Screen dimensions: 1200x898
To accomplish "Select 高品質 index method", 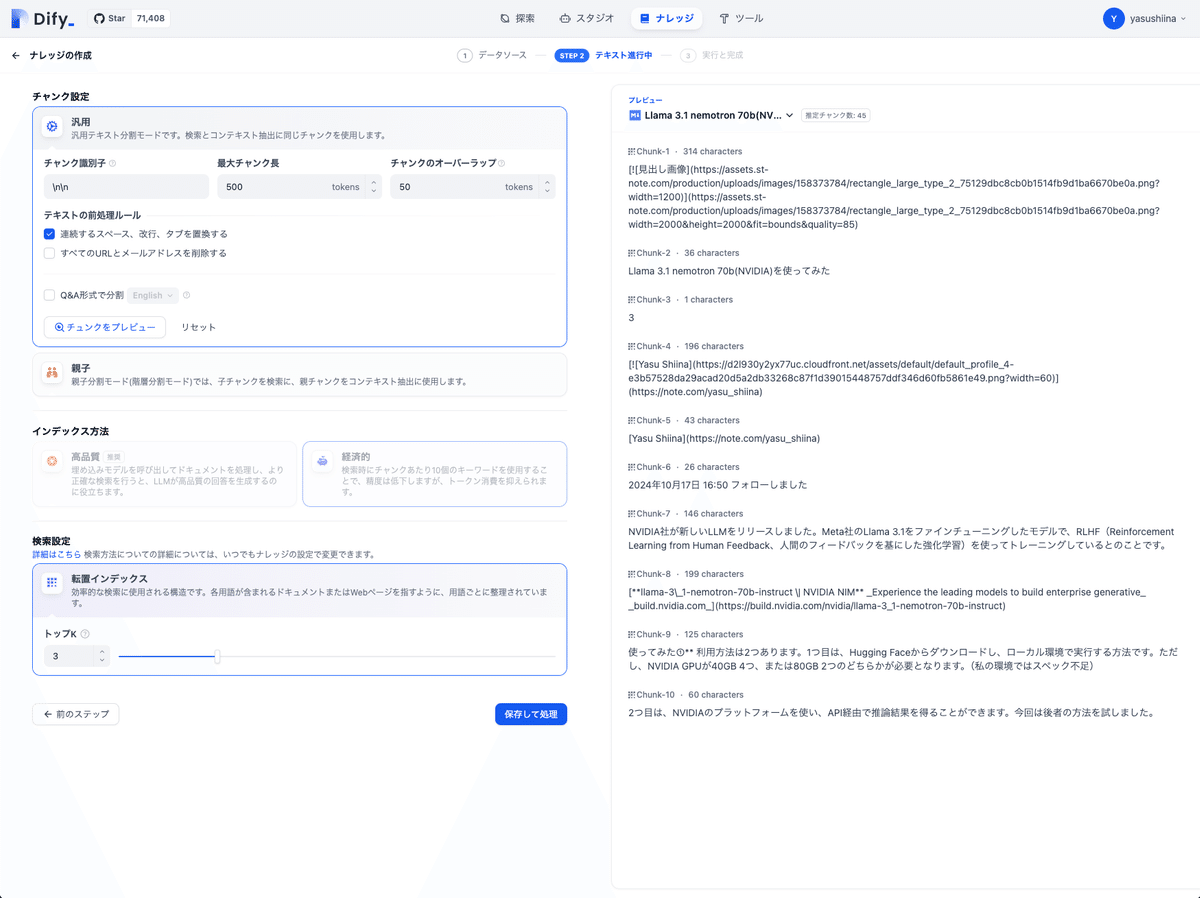I will 165,474.
